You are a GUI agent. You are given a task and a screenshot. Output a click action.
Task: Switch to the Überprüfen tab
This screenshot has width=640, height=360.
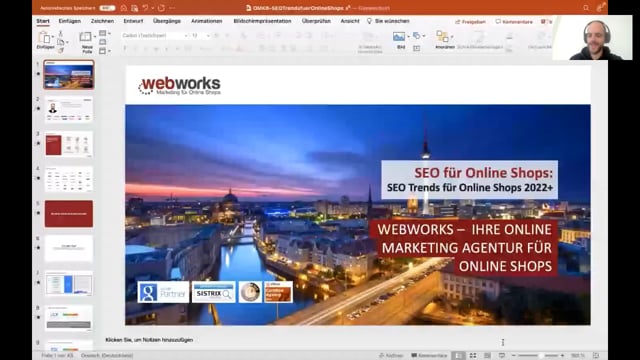click(x=316, y=21)
